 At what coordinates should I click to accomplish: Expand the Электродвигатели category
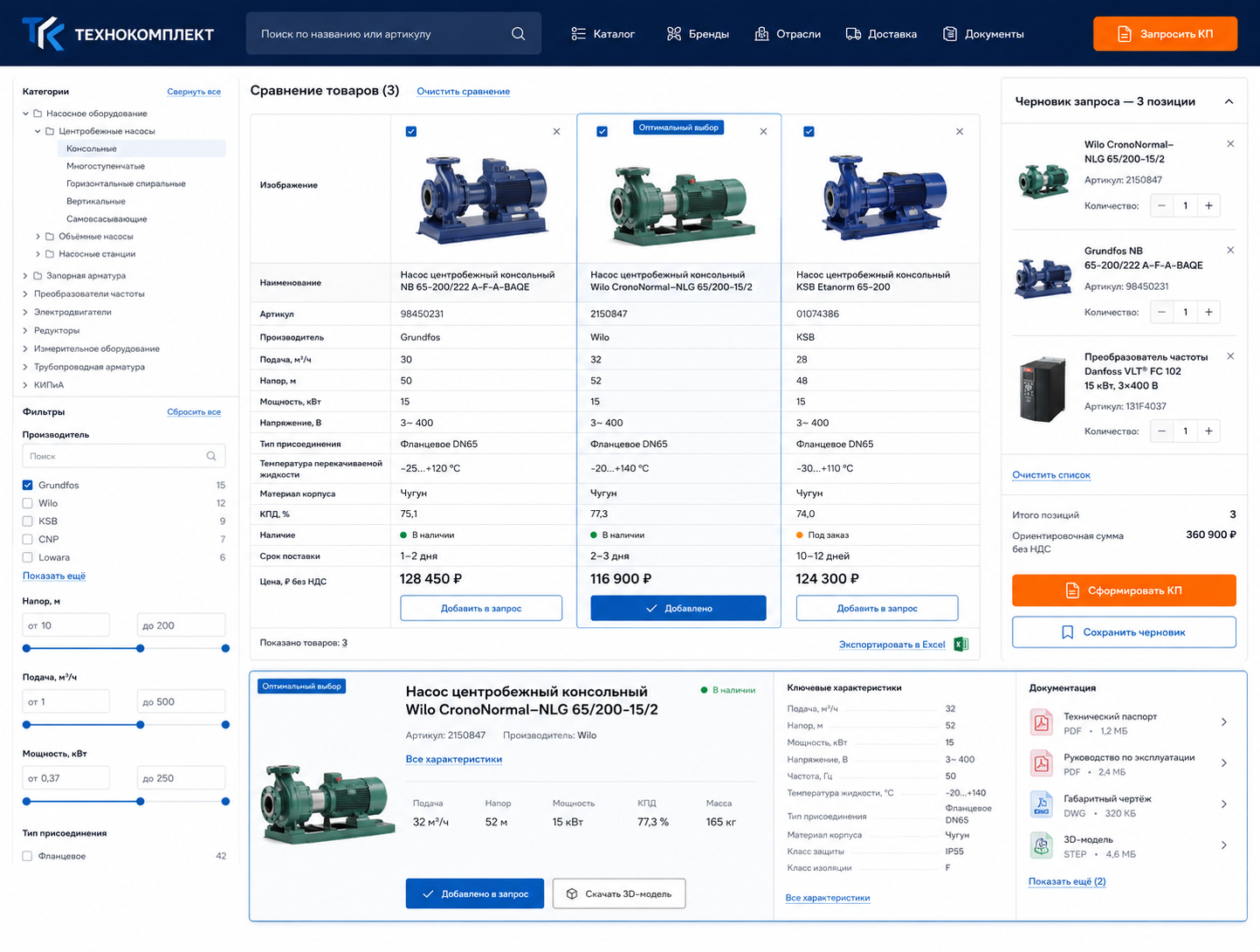tap(25, 312)
